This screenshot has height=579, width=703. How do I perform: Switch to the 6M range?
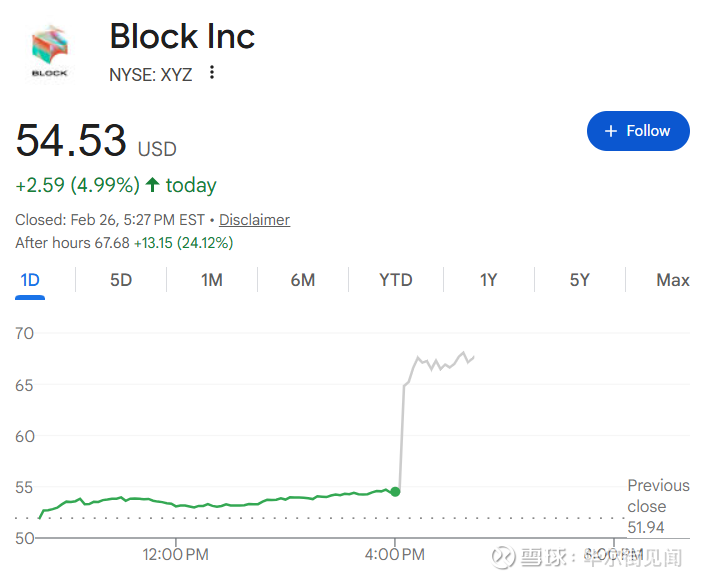303,280
